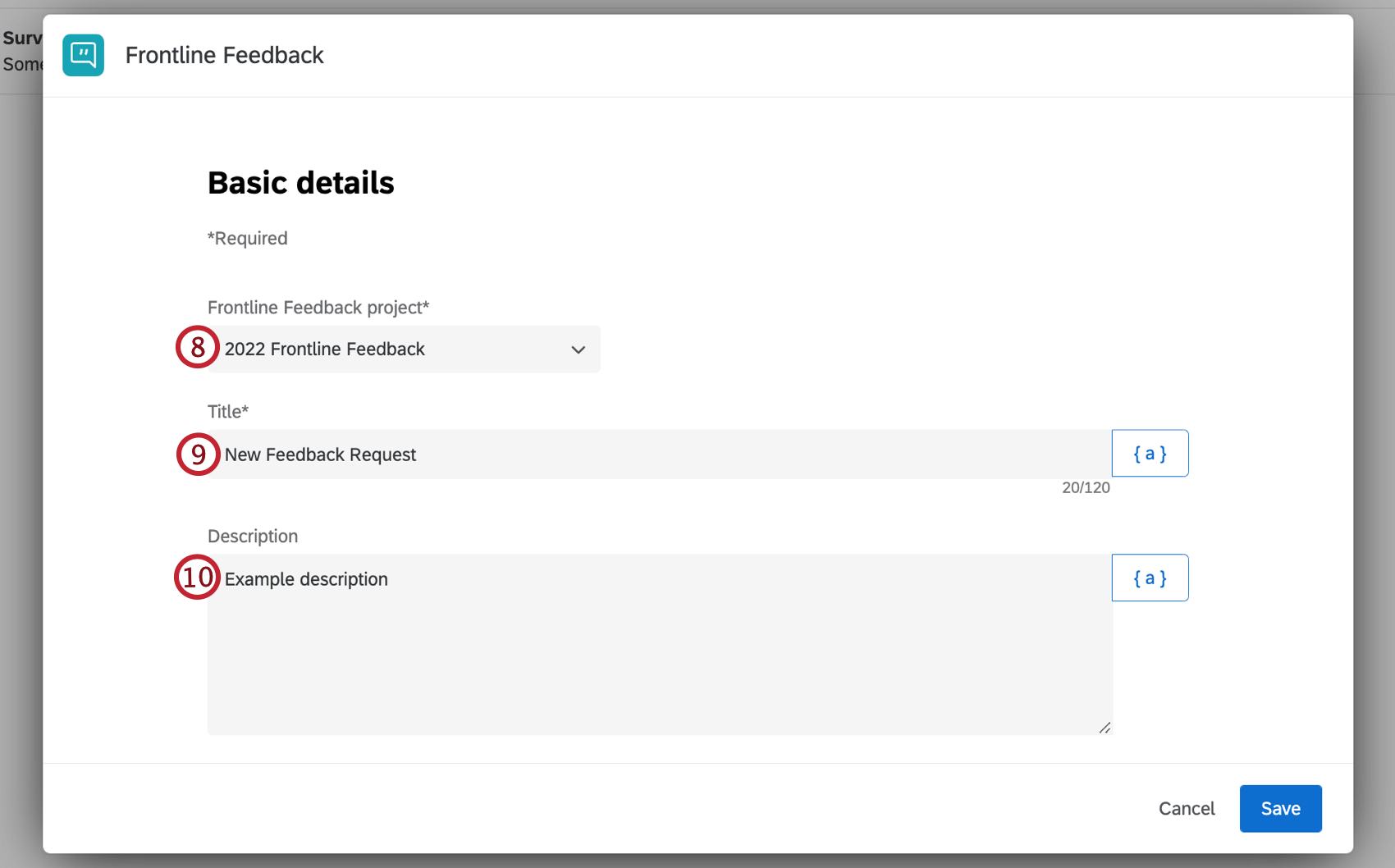
Task: Click the red circled number 8 marker
Action: (197, 348)
